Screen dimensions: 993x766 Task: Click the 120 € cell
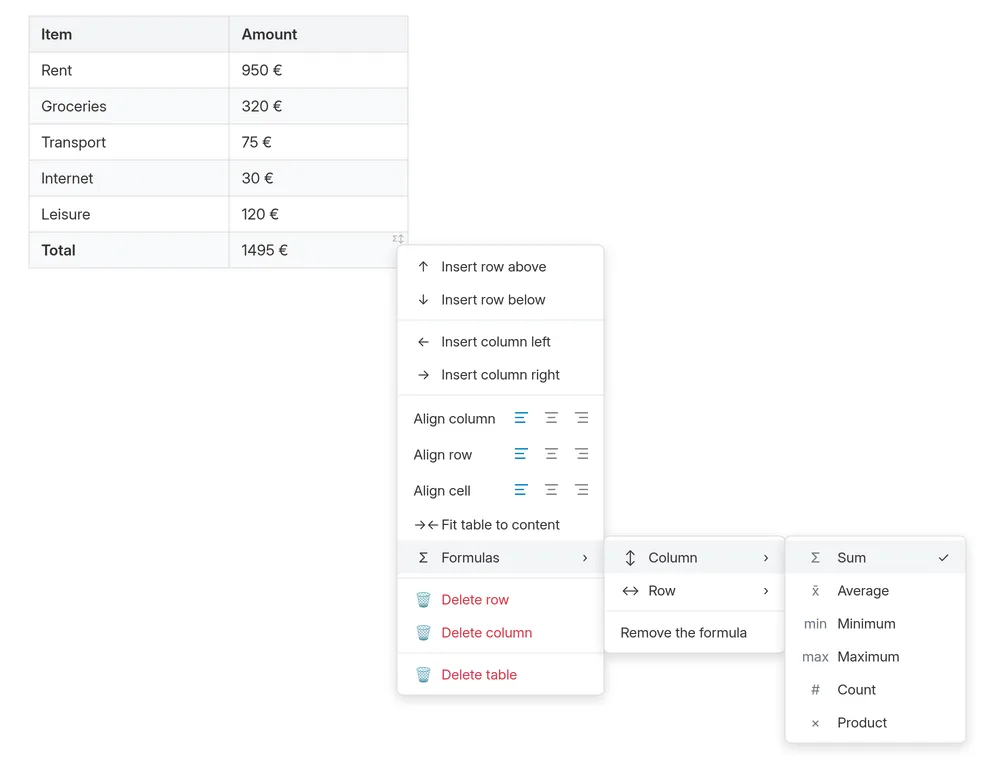[318, 215]
